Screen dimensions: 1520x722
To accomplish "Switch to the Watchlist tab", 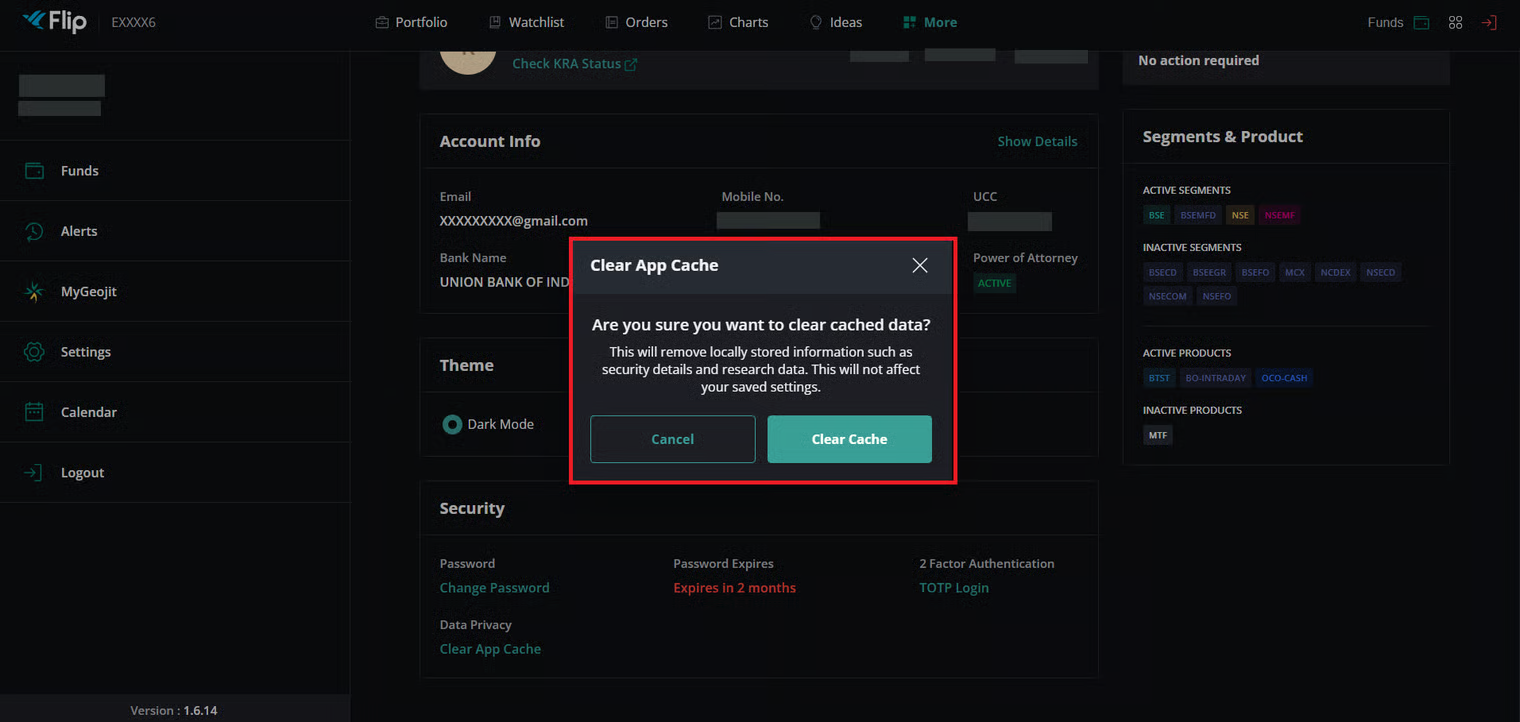I will (x=526, y=22).
